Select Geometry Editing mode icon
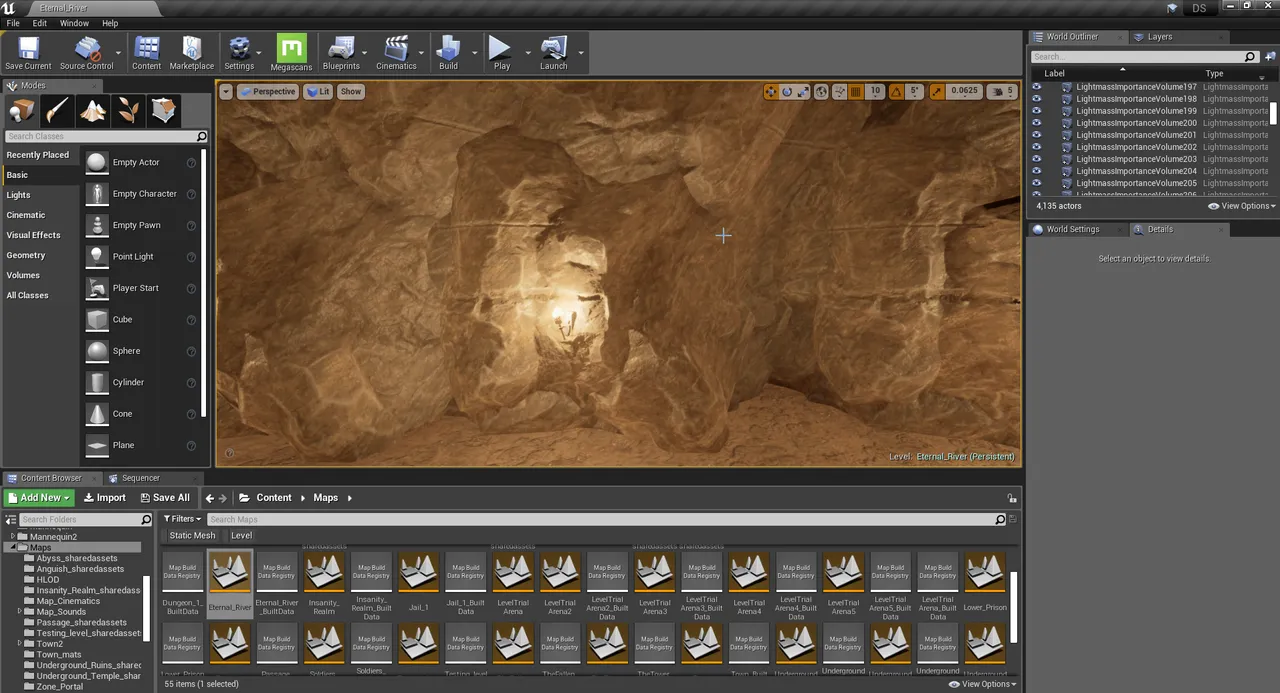The width and height of the screenshot is (1280, 693). 164,110
